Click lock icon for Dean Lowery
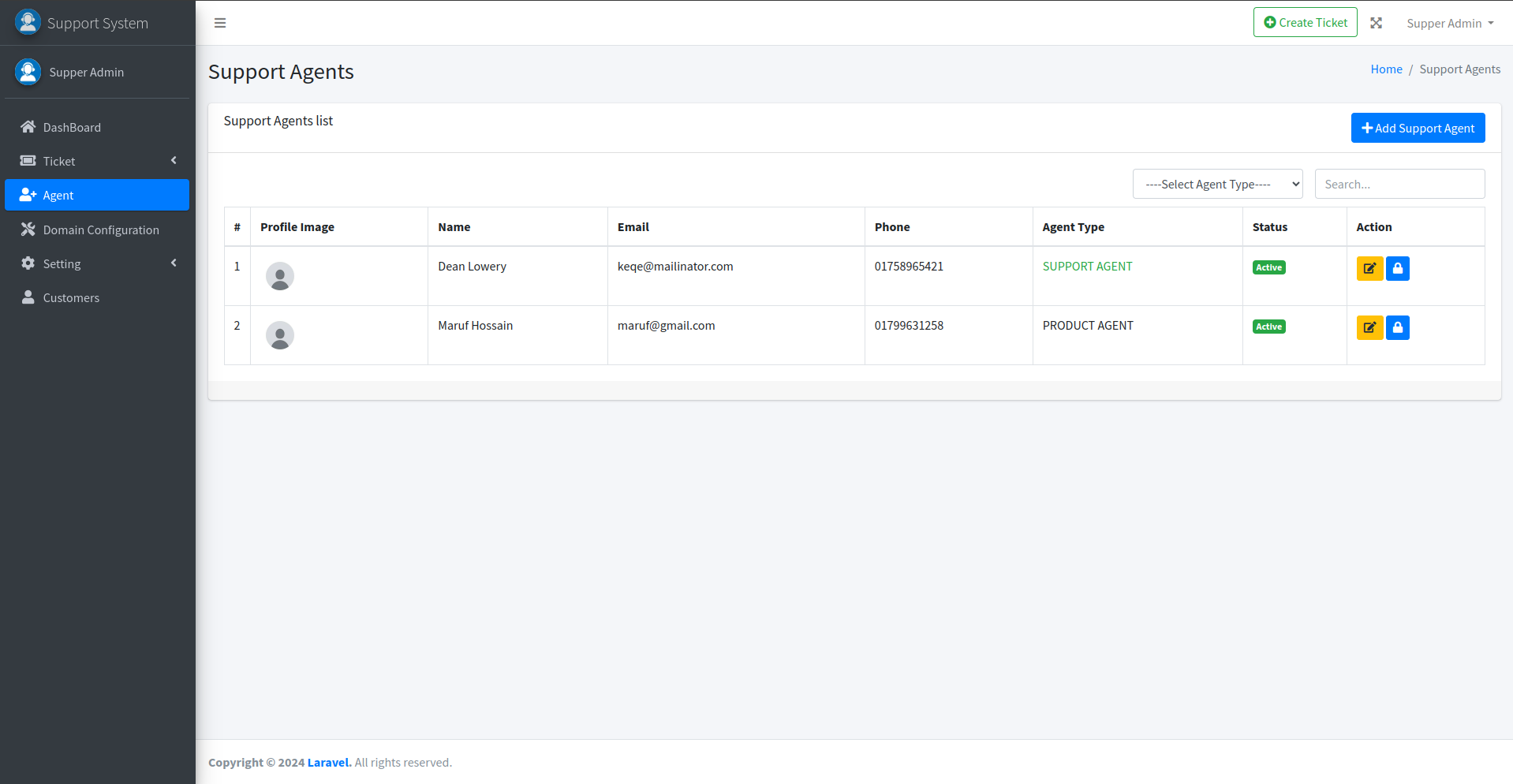The image size is (1513, 784). [1397, 268]
